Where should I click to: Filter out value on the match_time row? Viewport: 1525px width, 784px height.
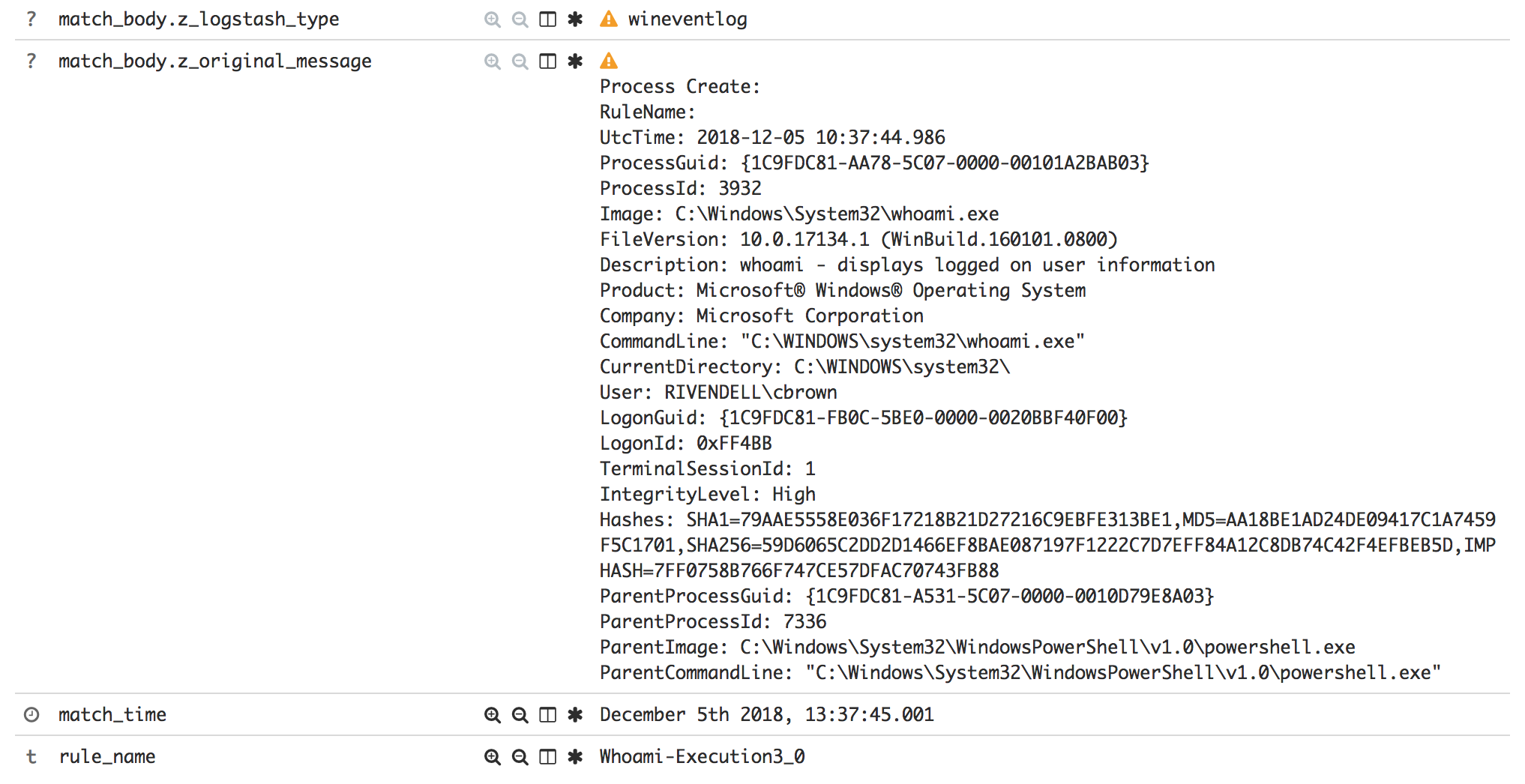(x=520, y=715)
